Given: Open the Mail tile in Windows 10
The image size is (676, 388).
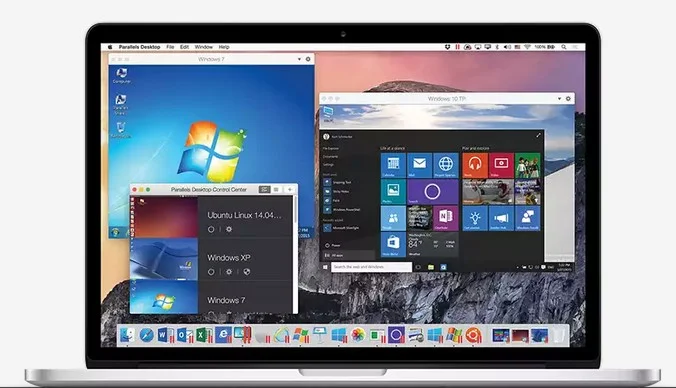Looking at the screenshot, I should 419,165.
